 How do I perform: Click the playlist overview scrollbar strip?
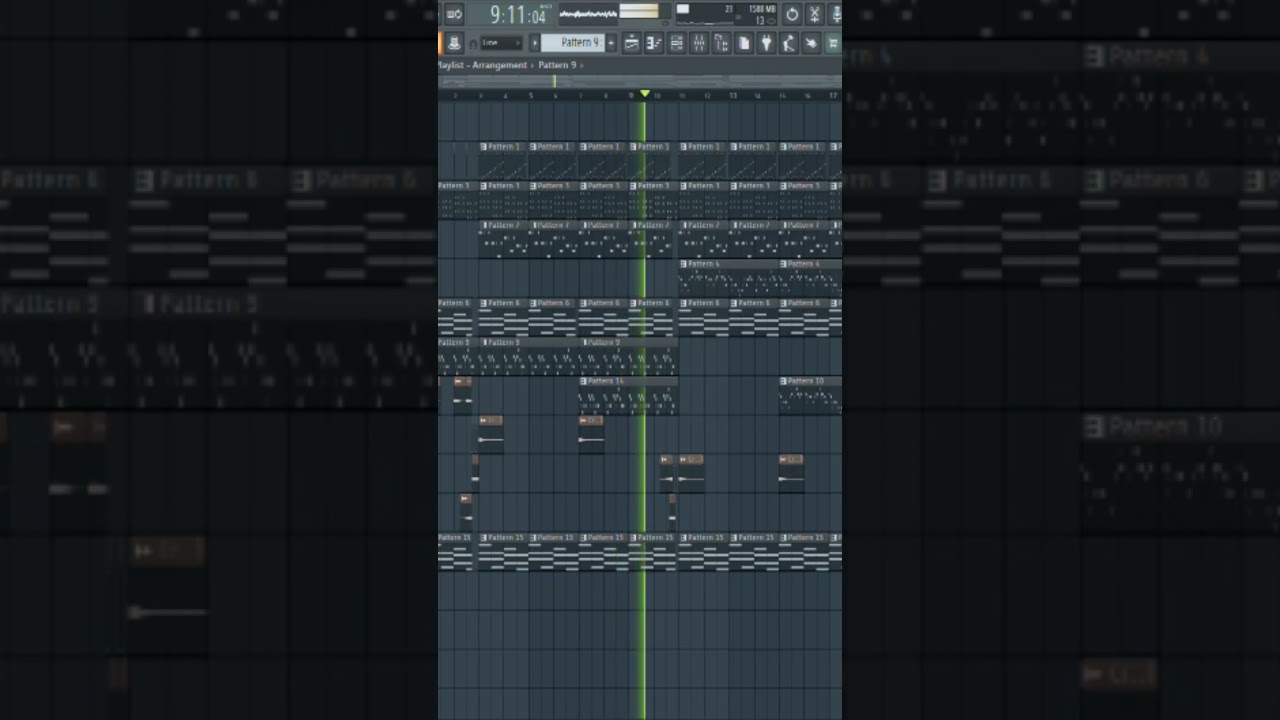640,81
